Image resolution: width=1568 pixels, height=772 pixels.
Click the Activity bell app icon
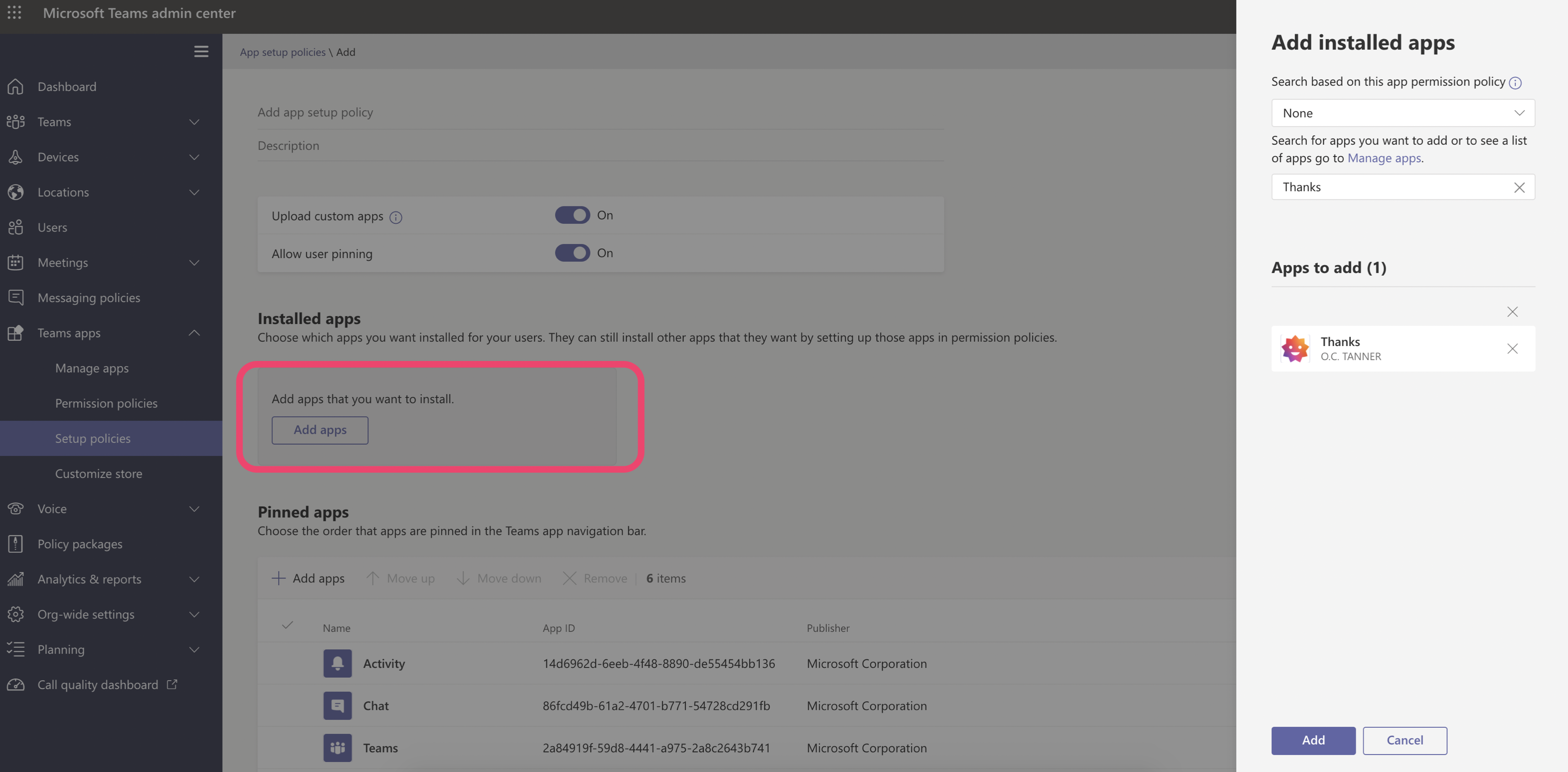(337, 663)
